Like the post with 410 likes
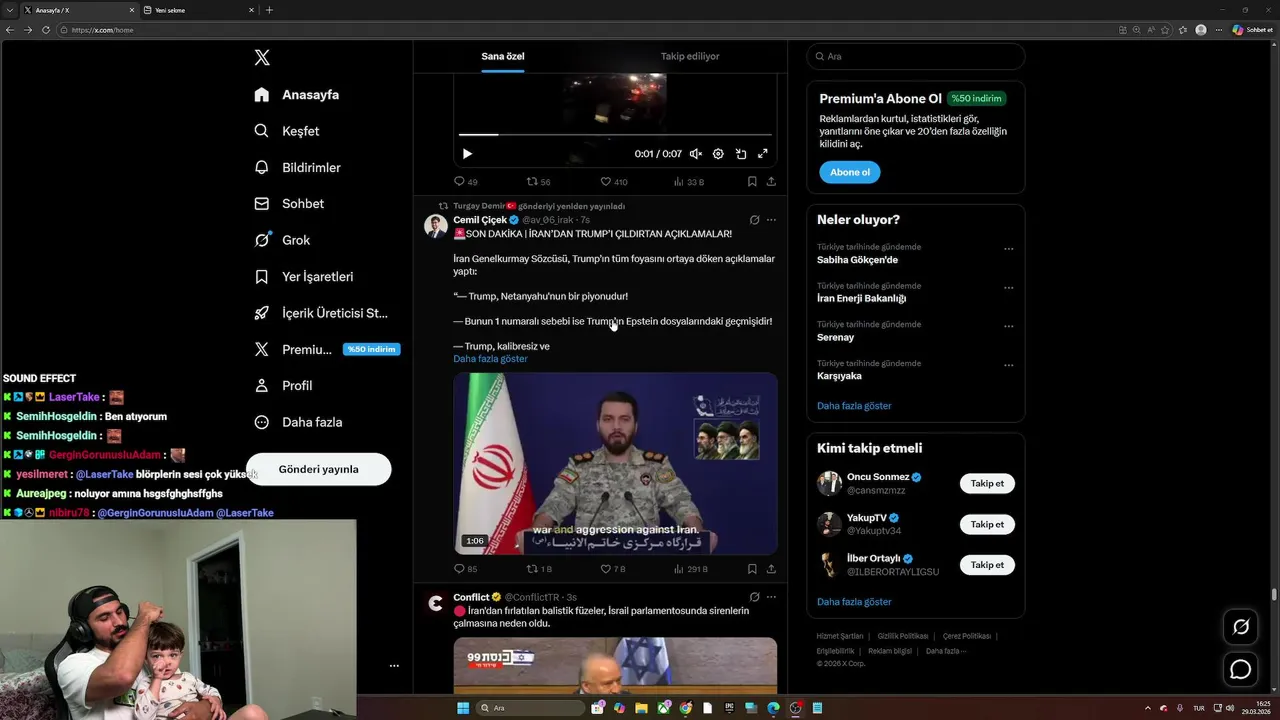 pos(613,182)
